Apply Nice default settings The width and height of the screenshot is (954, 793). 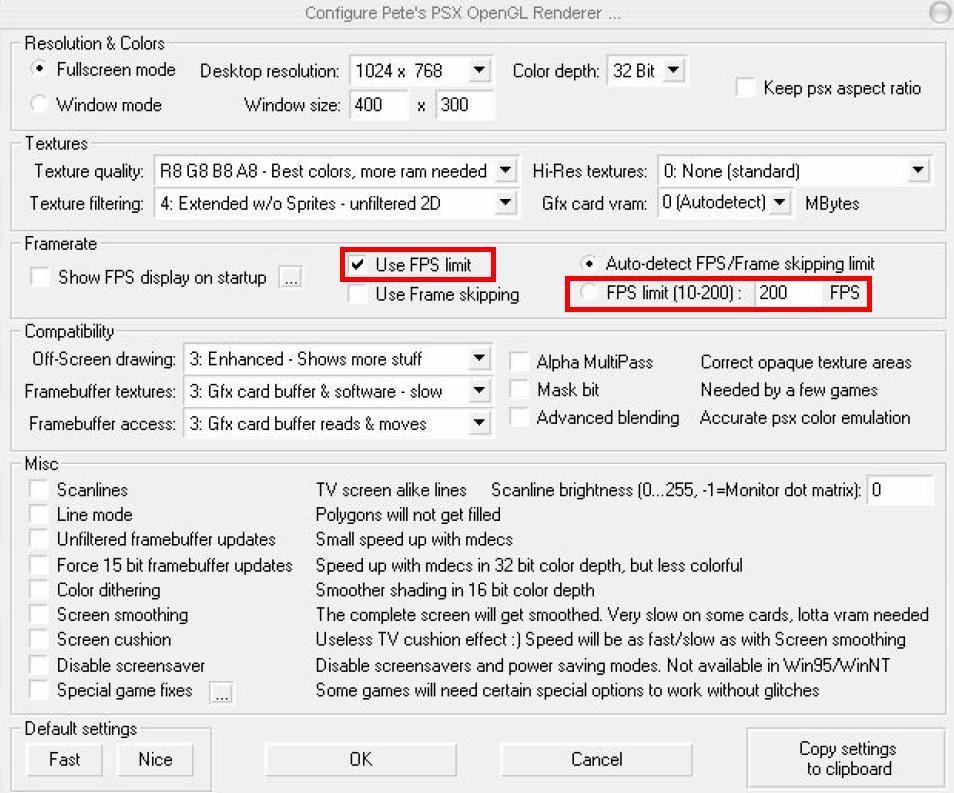point(155,760)
